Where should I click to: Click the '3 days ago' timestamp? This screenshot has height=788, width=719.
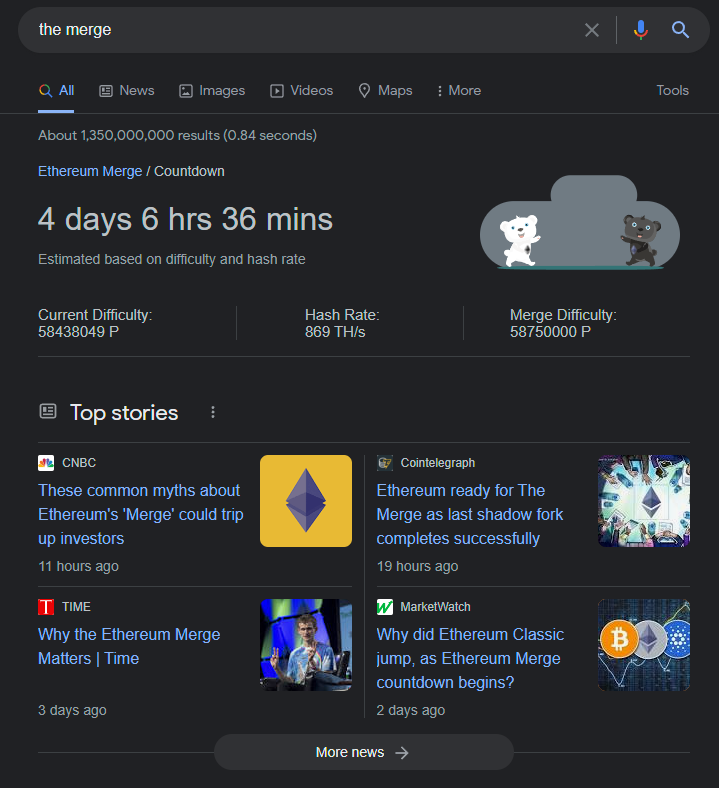(72, 711)
